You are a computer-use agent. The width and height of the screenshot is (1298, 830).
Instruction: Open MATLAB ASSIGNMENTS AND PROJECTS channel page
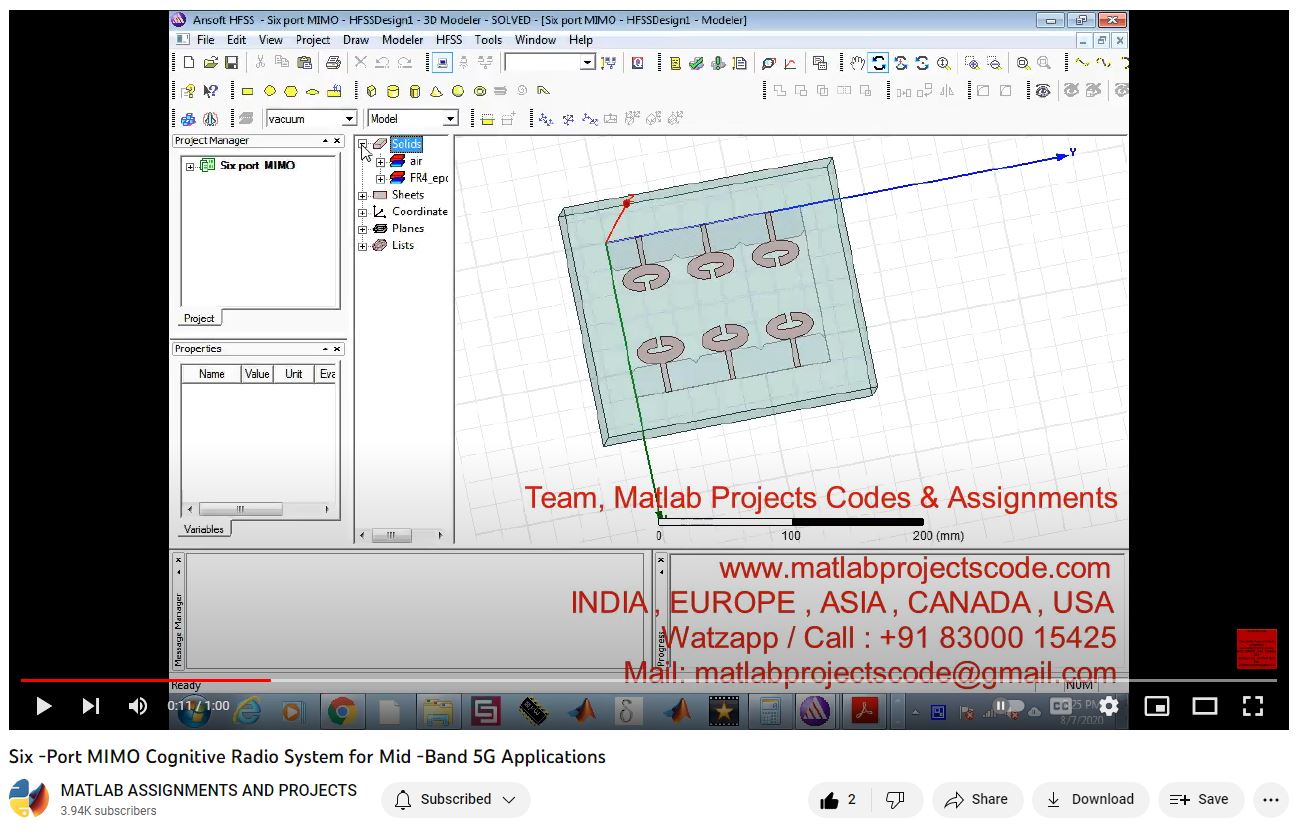coord(208,790)
